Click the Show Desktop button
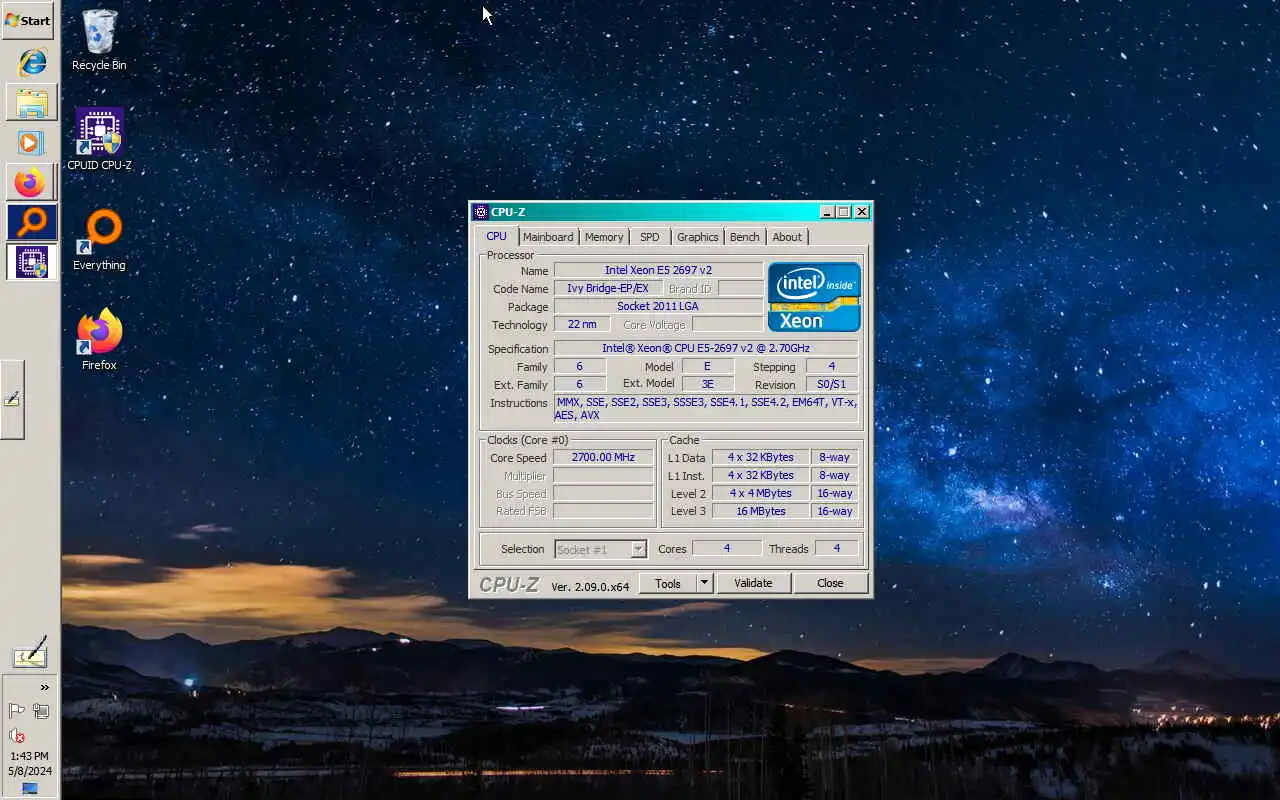 click(30, 790)
